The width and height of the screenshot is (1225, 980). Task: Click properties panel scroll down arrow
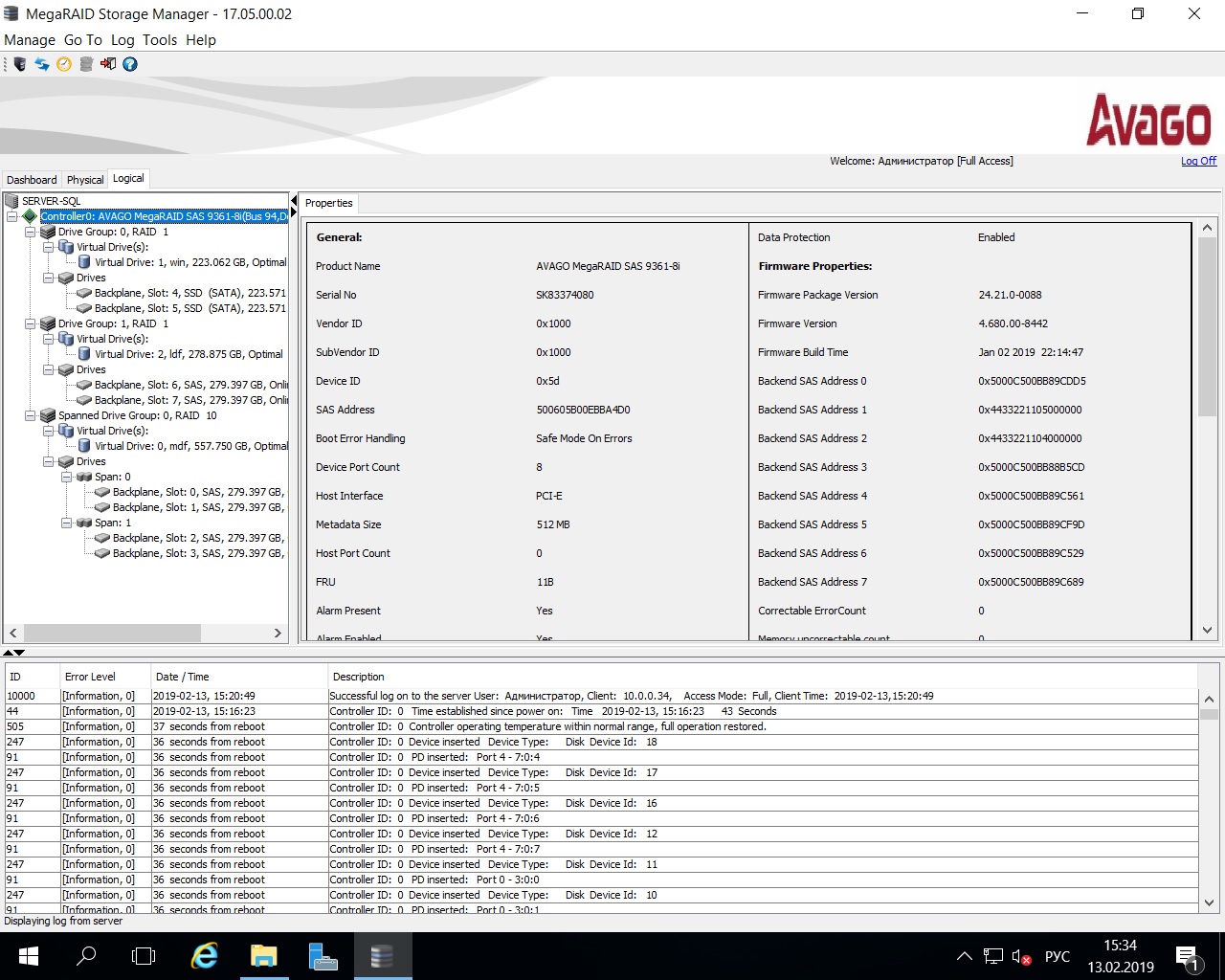1208,631
